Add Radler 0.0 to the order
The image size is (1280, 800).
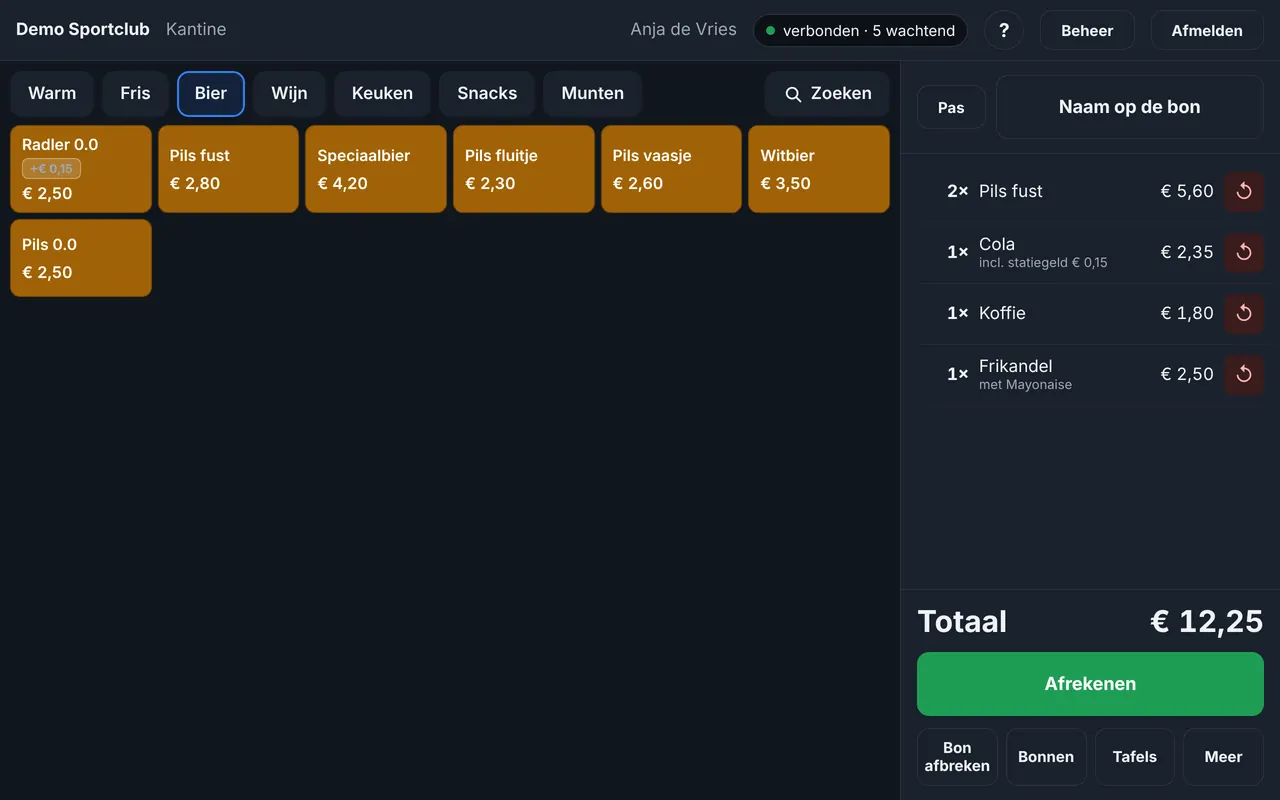(81, 169)
